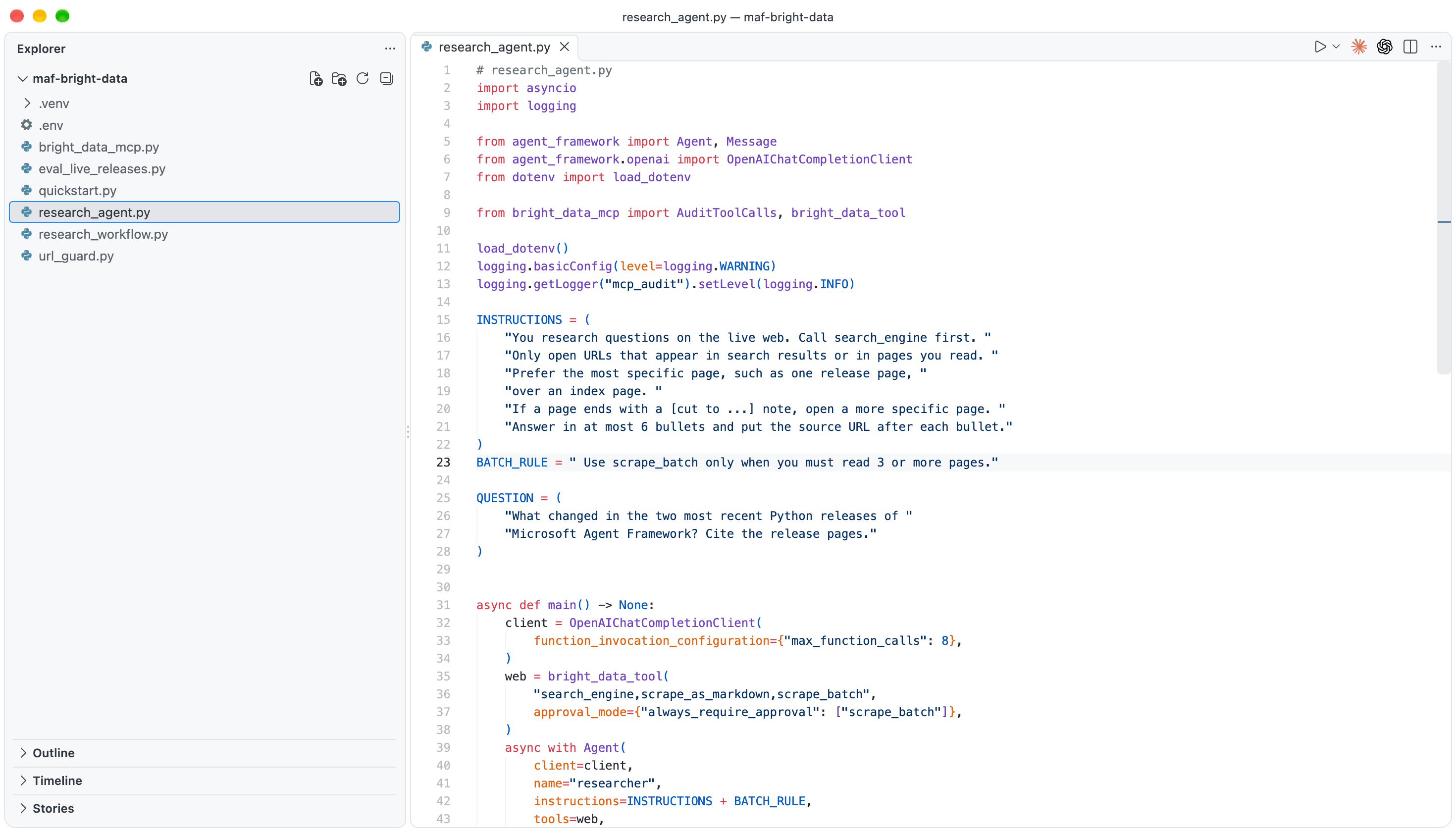The width and height of the screenshot is (1456, 832).
Task: Click the Python icon beside url_guard.py
Action: (26, 256)
